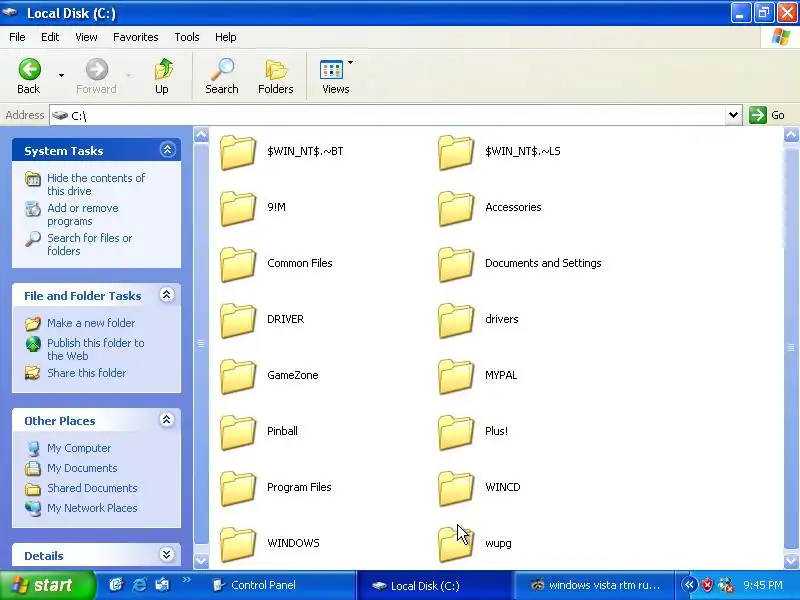800x600 pixels.
Task: Open the Favorites menu
Action: pyautogui.click(x=136, y=37)
